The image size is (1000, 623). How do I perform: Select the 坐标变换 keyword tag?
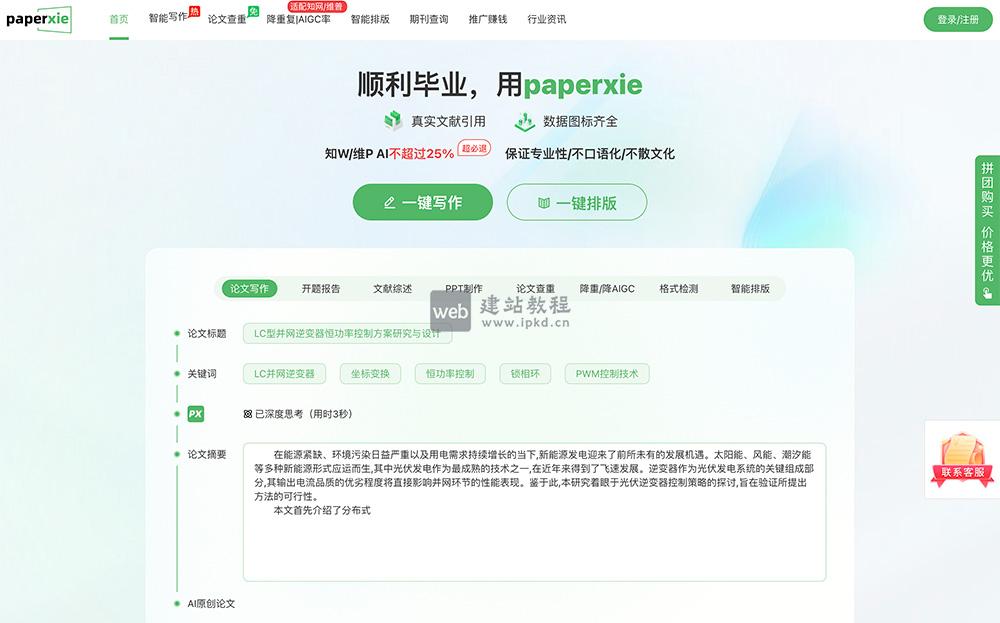[370, 374]
